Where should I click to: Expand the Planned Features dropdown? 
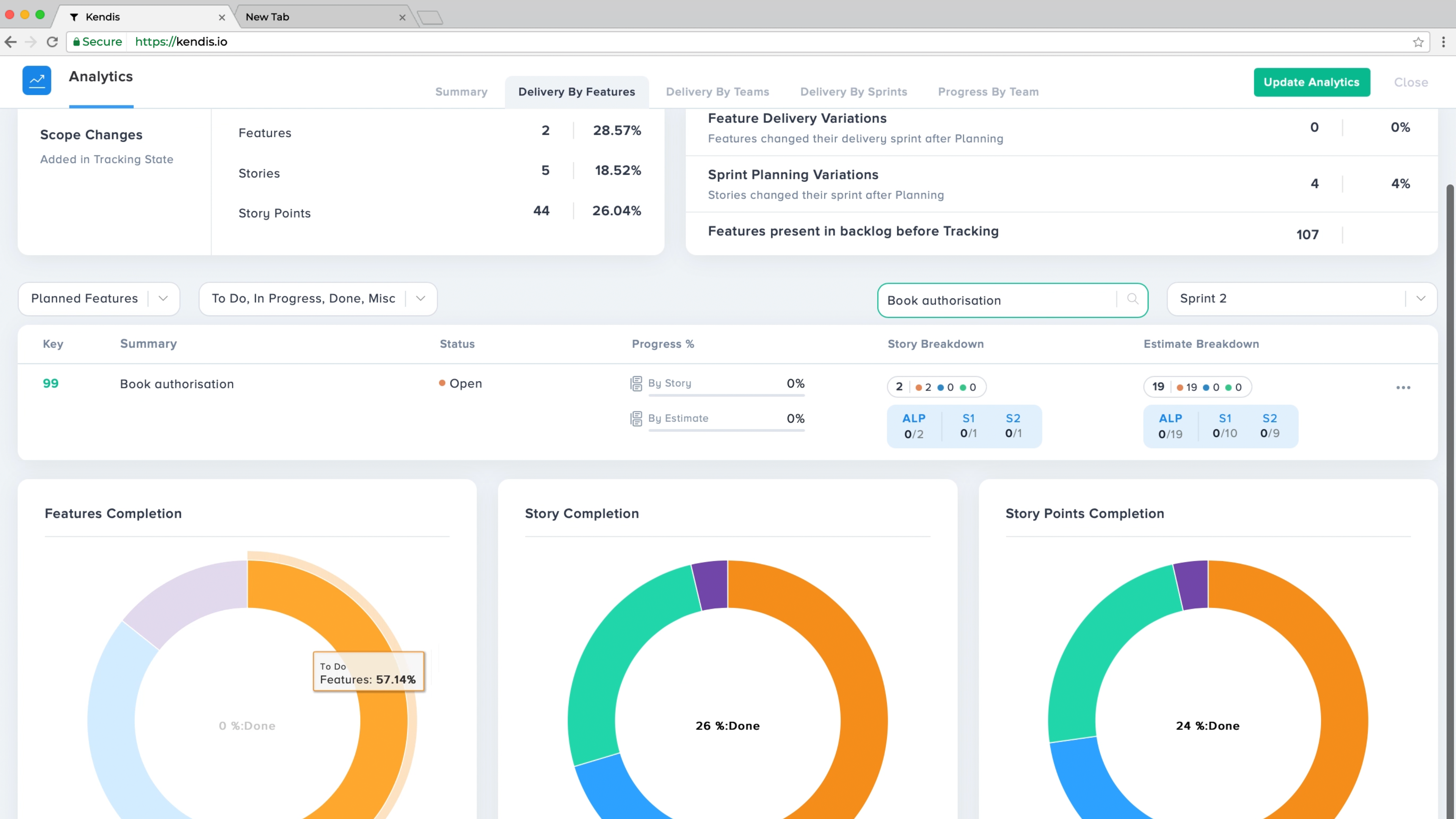pyautogui.click(x=162, y=298)
